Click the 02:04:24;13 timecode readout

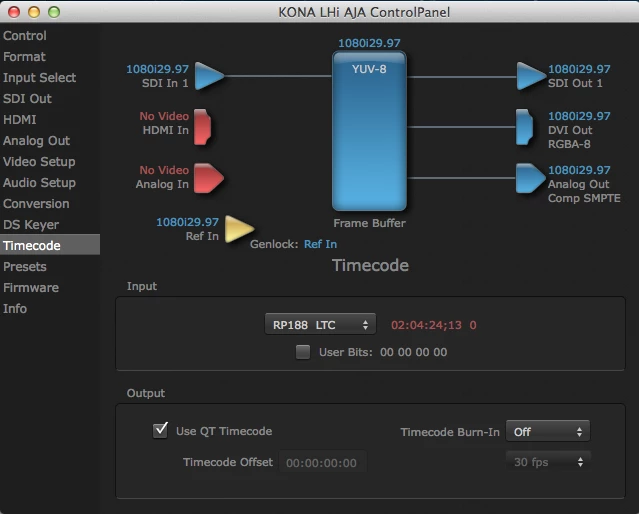426,325
